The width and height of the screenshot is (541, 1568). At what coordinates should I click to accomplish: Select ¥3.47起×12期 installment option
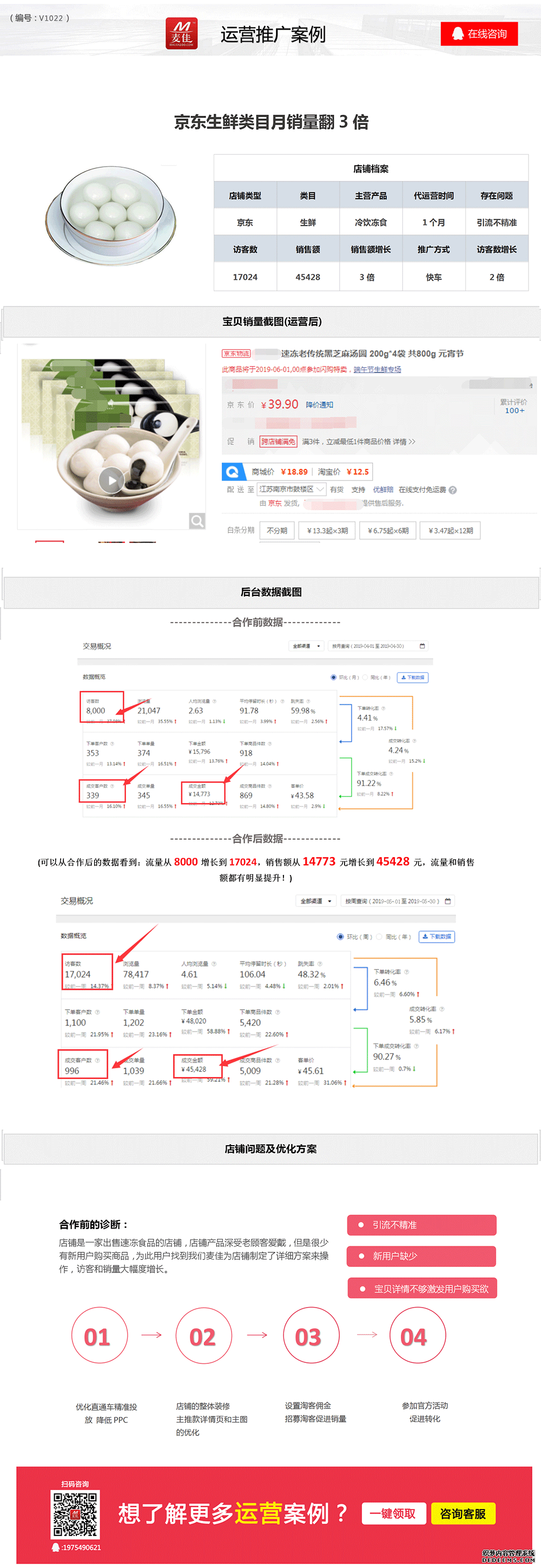[451, 531]
